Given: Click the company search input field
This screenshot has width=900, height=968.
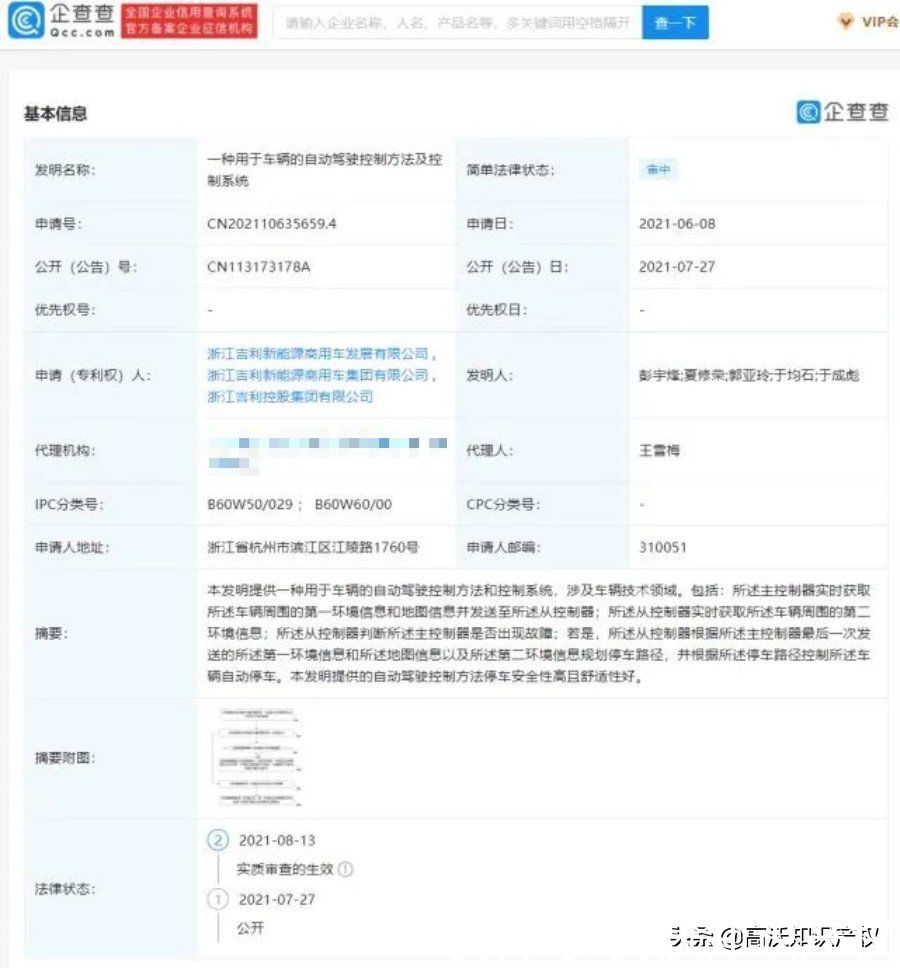Looking at the screenshot, I should (x=458, y=23).
